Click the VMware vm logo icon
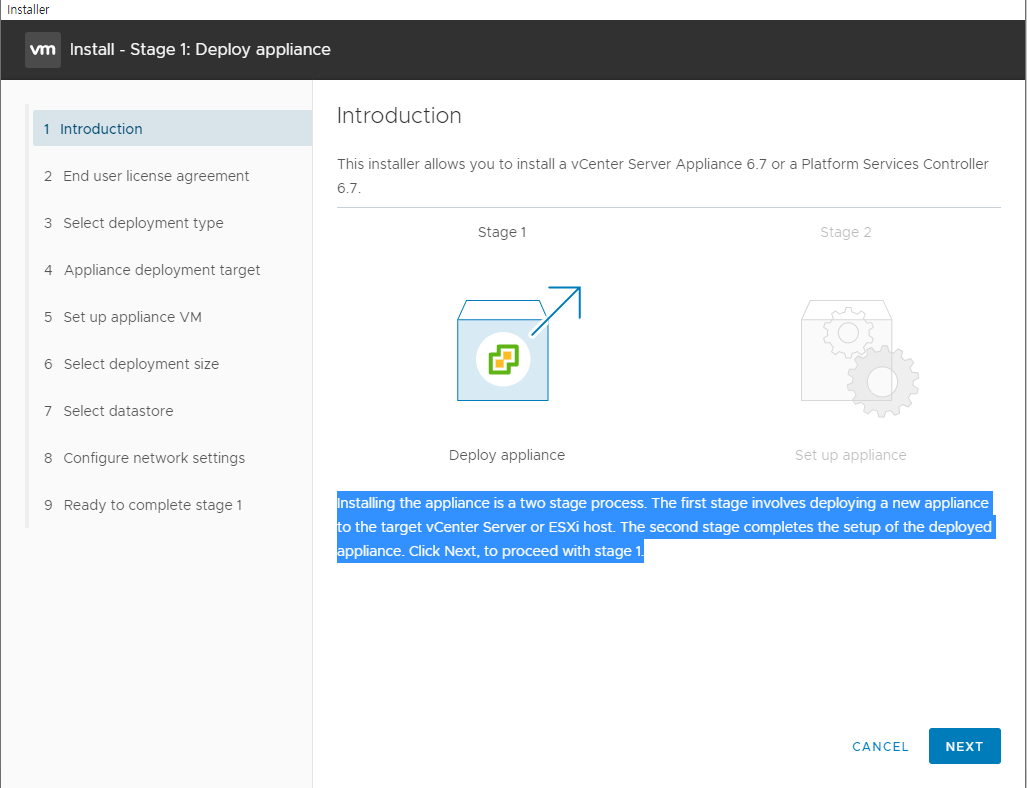The height and width of the screenshot is (788, 1027). [43, 50]
